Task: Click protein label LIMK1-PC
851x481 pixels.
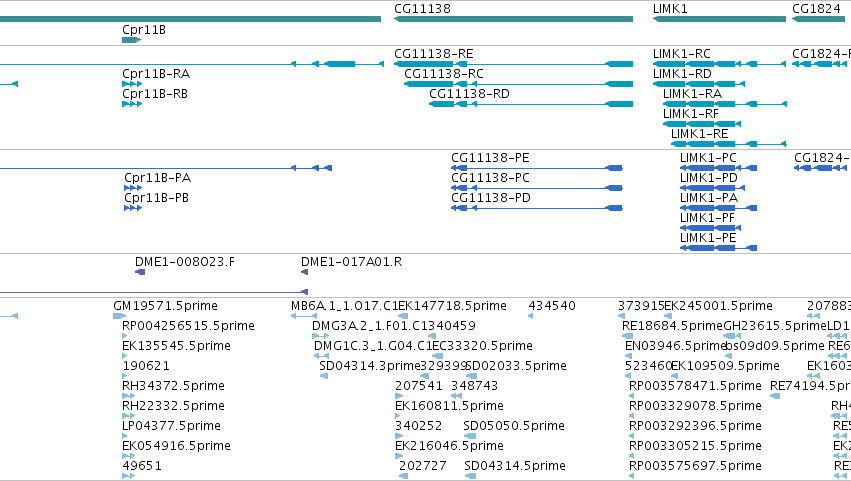Action: click(x=708, y=158)
